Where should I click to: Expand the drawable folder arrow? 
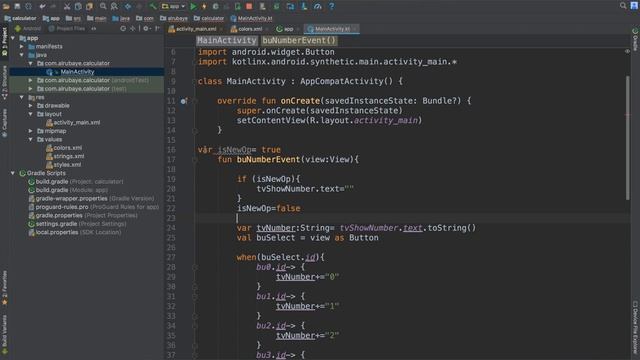click(31, 106)
